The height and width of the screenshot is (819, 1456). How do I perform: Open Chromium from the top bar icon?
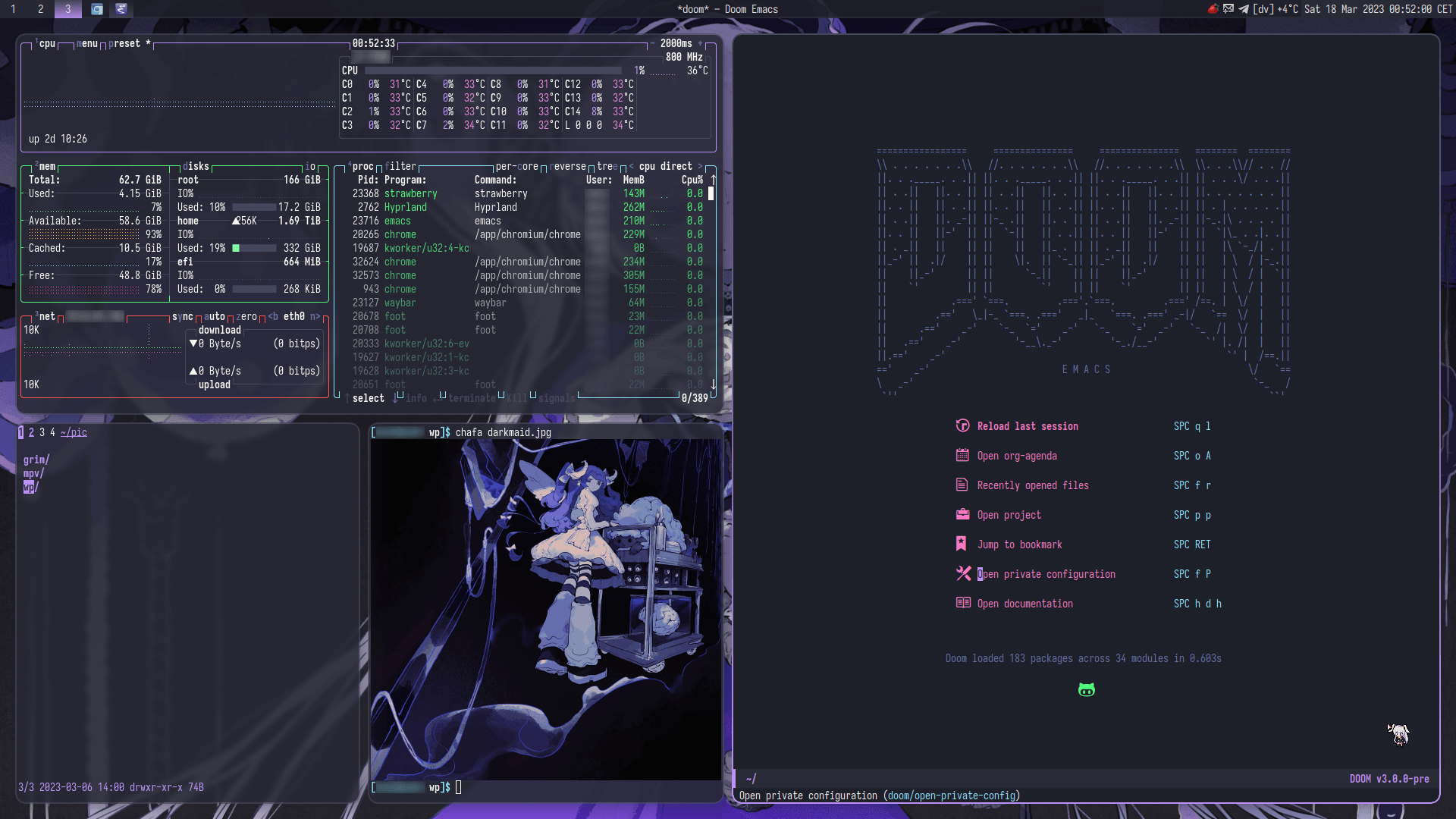pyautogui.click(x=97, y=10)
